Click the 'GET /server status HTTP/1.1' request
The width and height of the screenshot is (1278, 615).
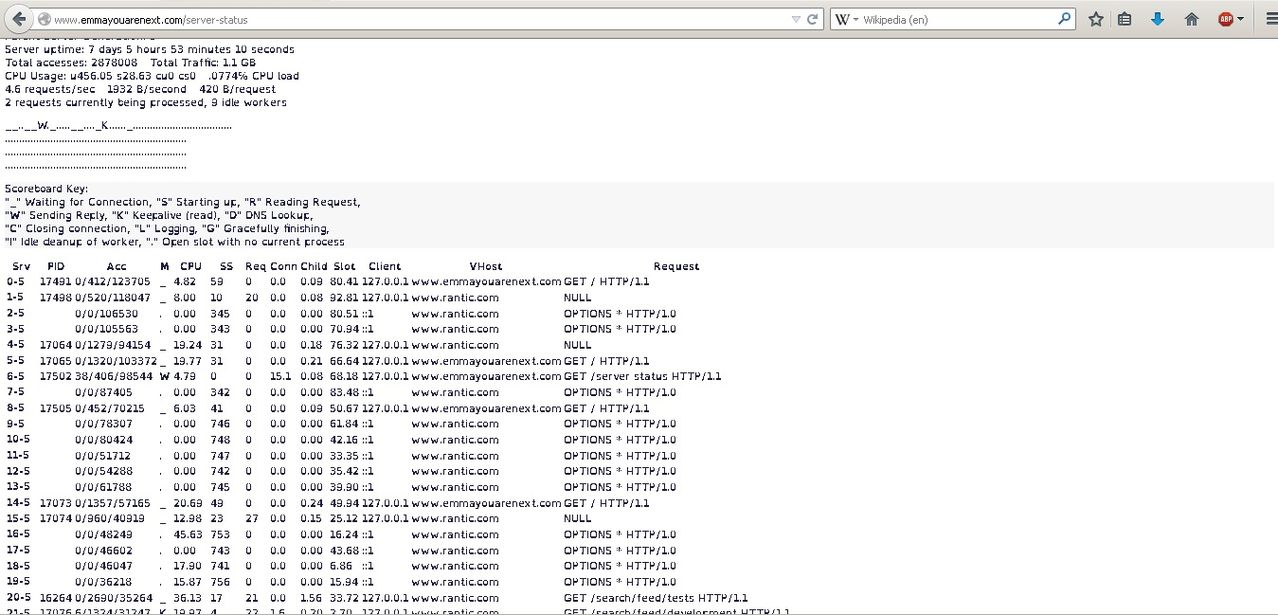(643, 377)
